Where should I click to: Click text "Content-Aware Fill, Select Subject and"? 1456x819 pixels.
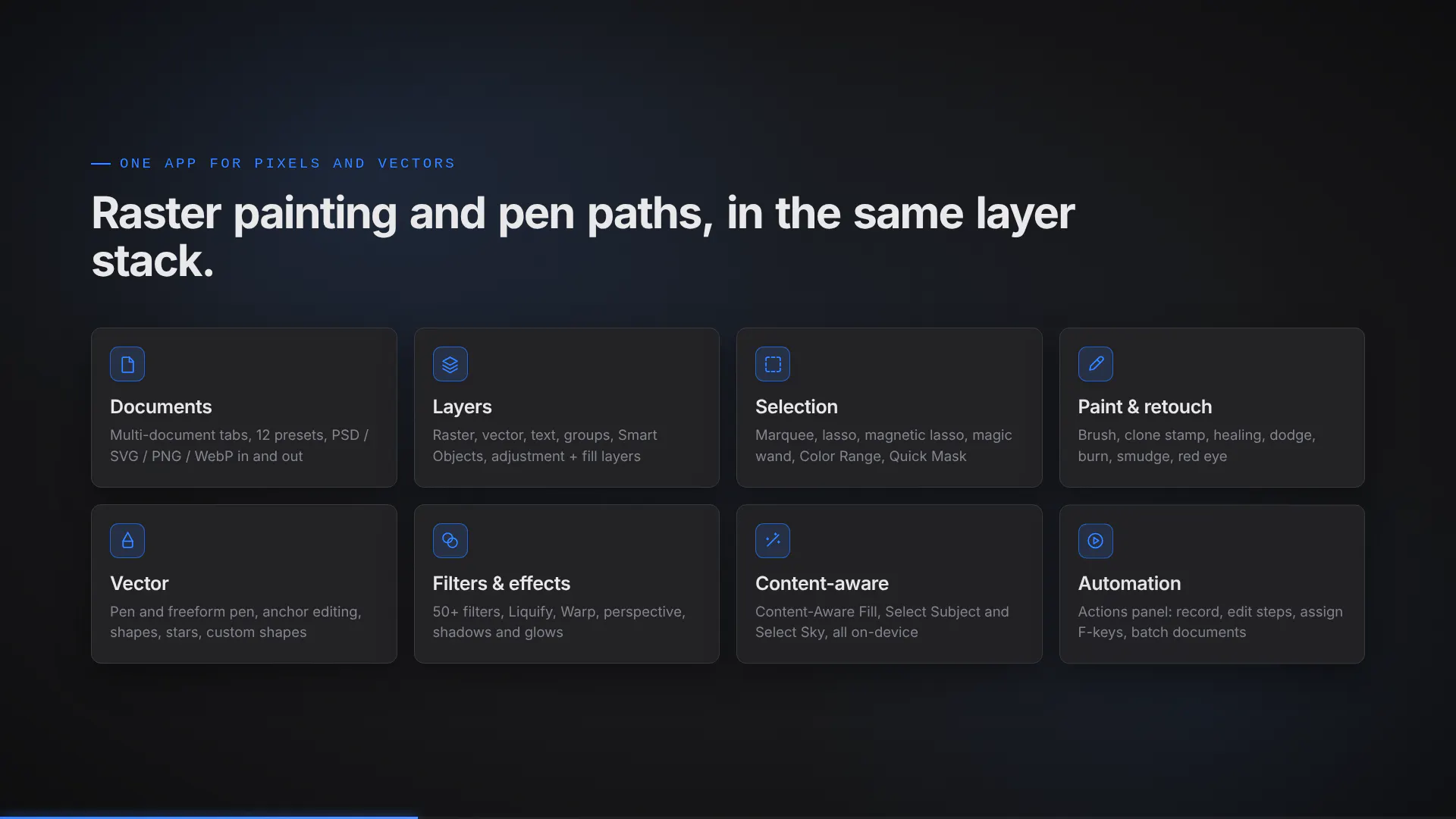tap(882, 612)
